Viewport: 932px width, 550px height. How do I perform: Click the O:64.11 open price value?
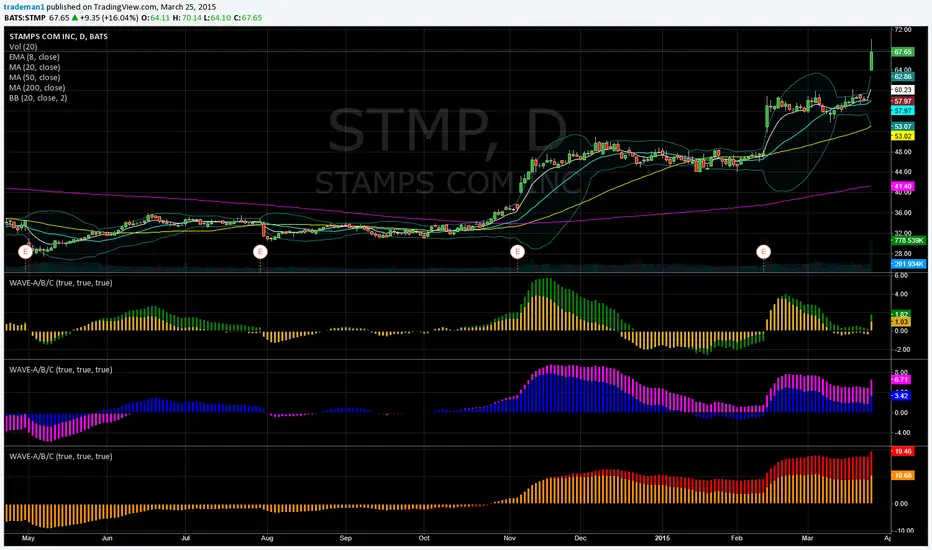coord(156,18)
